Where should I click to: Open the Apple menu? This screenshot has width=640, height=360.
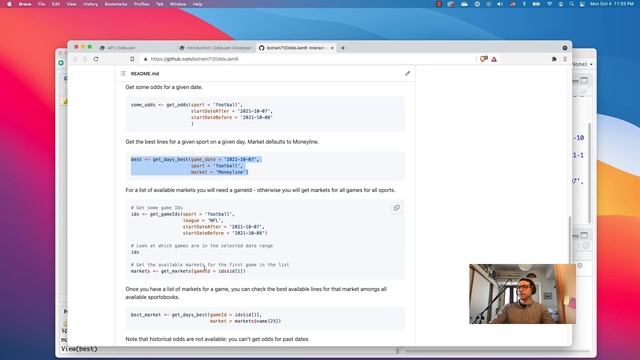click(9, 4)
